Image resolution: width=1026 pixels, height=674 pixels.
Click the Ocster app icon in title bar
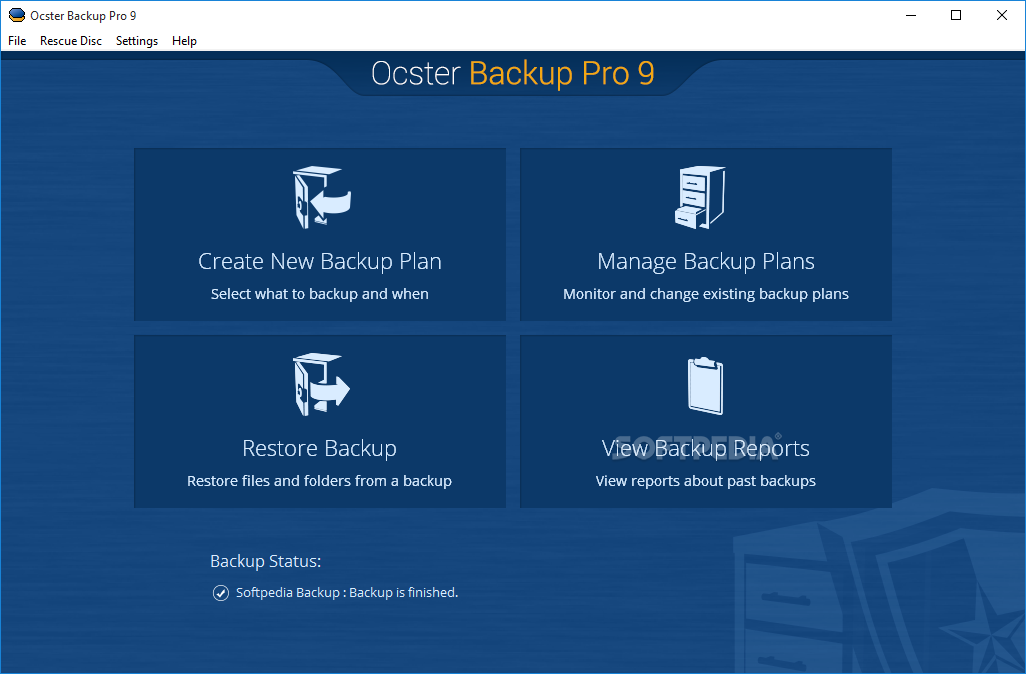click(16, 15)
